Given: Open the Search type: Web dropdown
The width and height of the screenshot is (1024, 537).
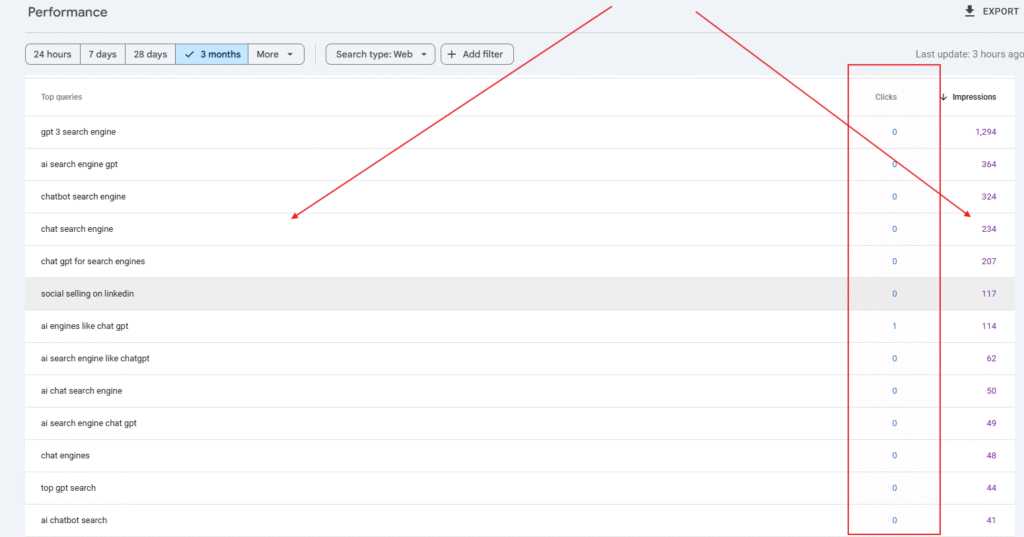Looking at the screenshot, I should (x=380, y=54).
